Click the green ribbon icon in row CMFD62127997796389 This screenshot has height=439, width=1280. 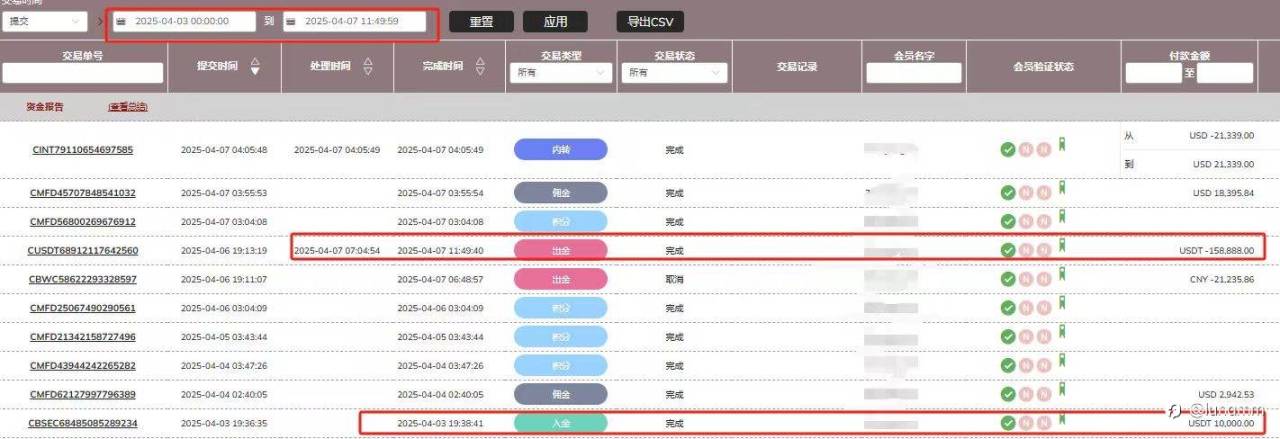1062,390
